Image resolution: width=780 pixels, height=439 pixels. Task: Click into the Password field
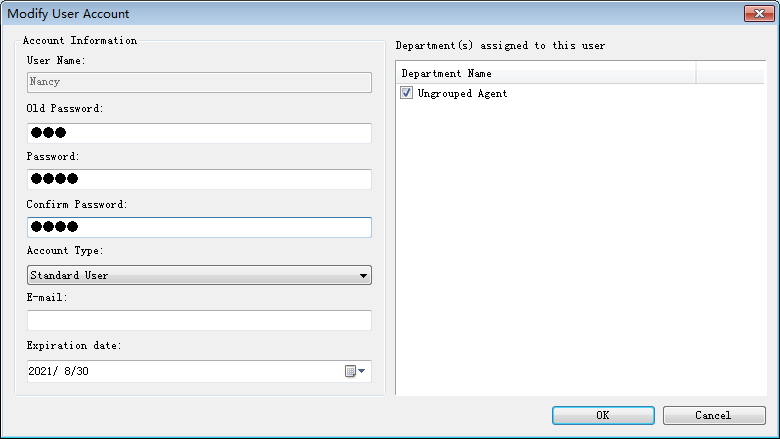tap(199, 179)
